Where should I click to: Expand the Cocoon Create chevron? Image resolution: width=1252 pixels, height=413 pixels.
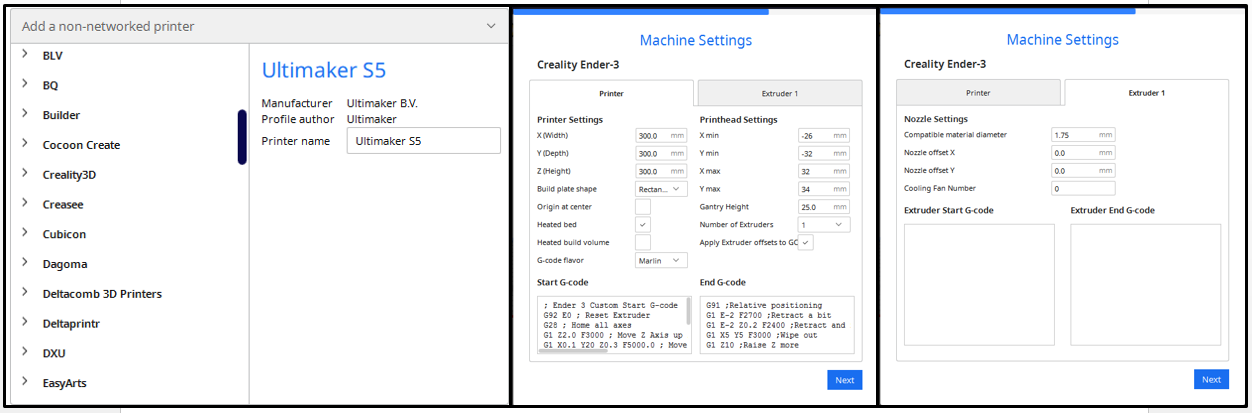(x=24, y=144)
